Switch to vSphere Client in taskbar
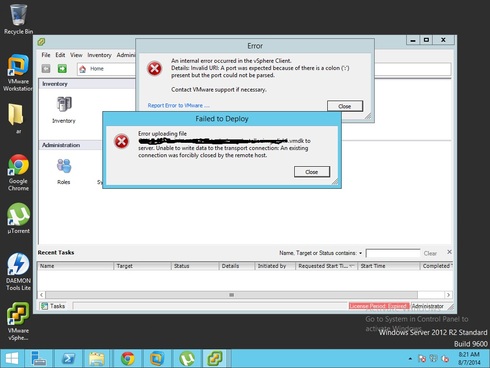Screen dimensions: 490x368 (x=215, y=359)
